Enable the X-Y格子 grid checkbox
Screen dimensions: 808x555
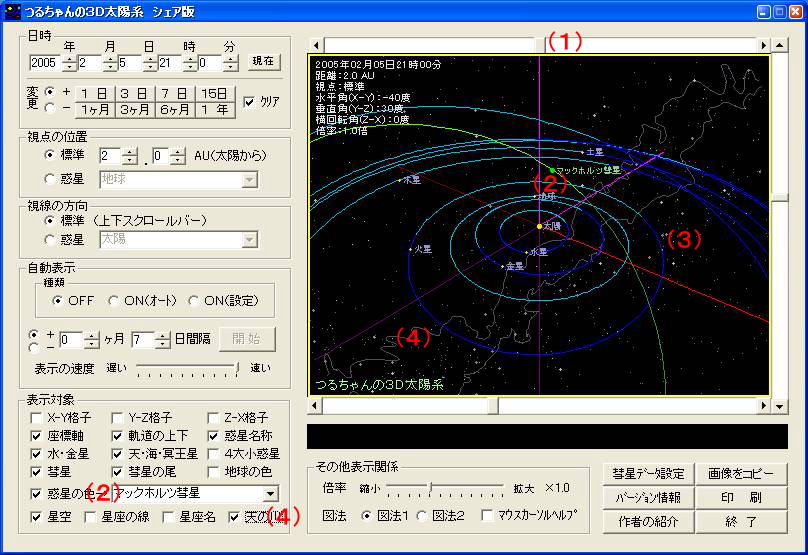[x=37, y=418]
